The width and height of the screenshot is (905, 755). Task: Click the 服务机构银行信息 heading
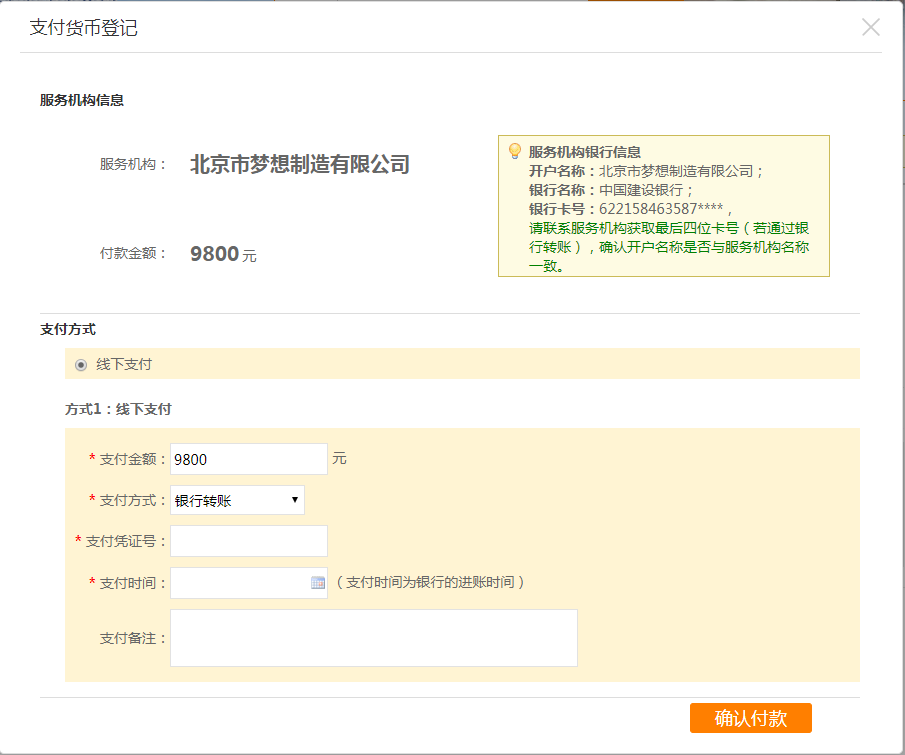click(585, 152)
